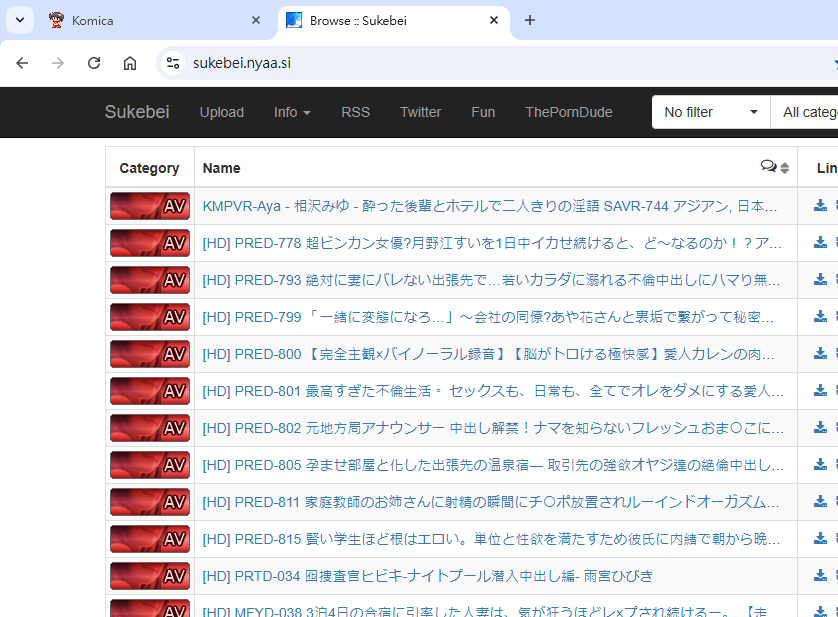The height and width of the screenshot is (617, 838).
Task: Click the Category column header
Action: click(149, 168)
